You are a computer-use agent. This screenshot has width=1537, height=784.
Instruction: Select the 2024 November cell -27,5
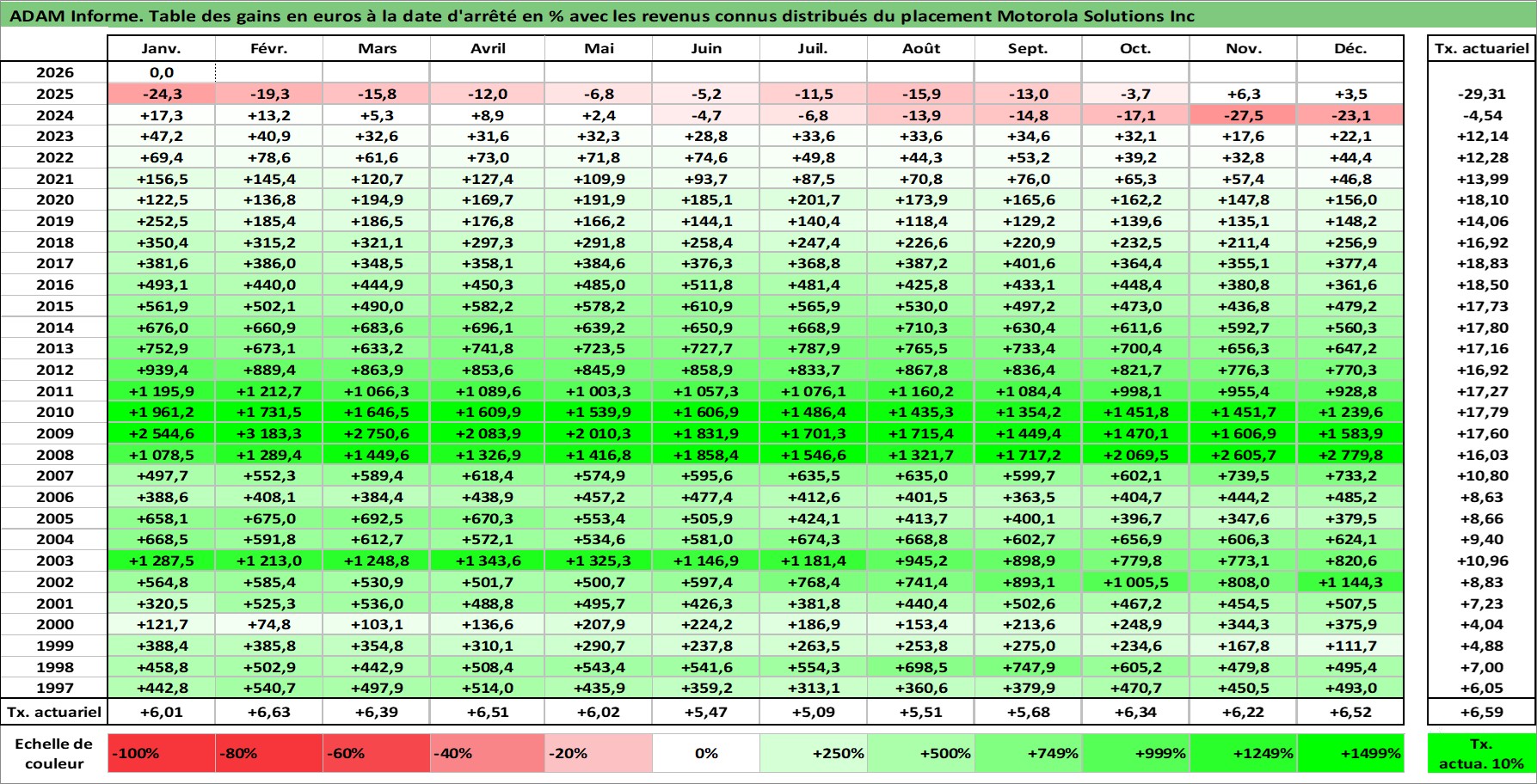(1243, 115)
